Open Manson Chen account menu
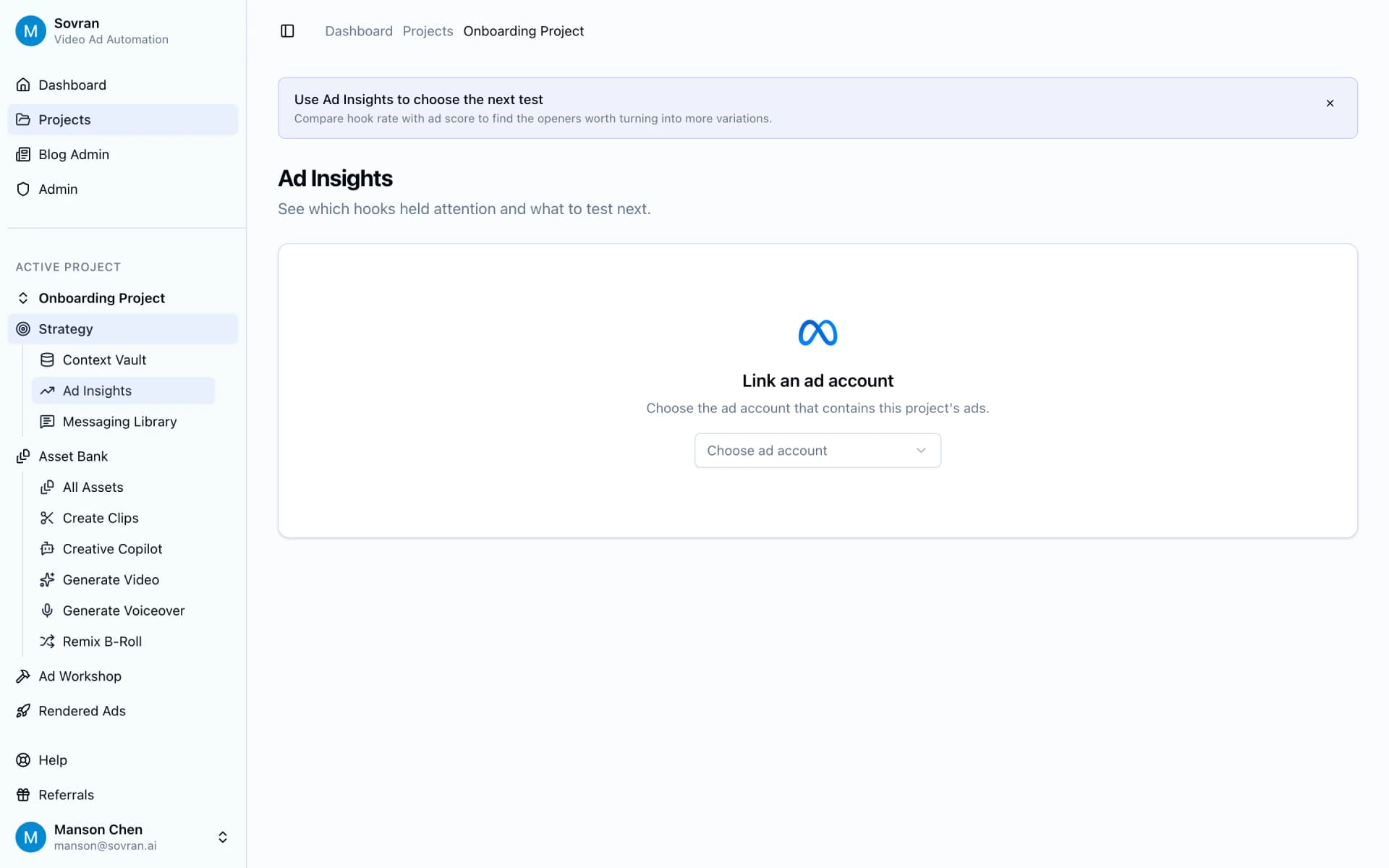This screenshot has width=1389, height=868. coord(123,837)
